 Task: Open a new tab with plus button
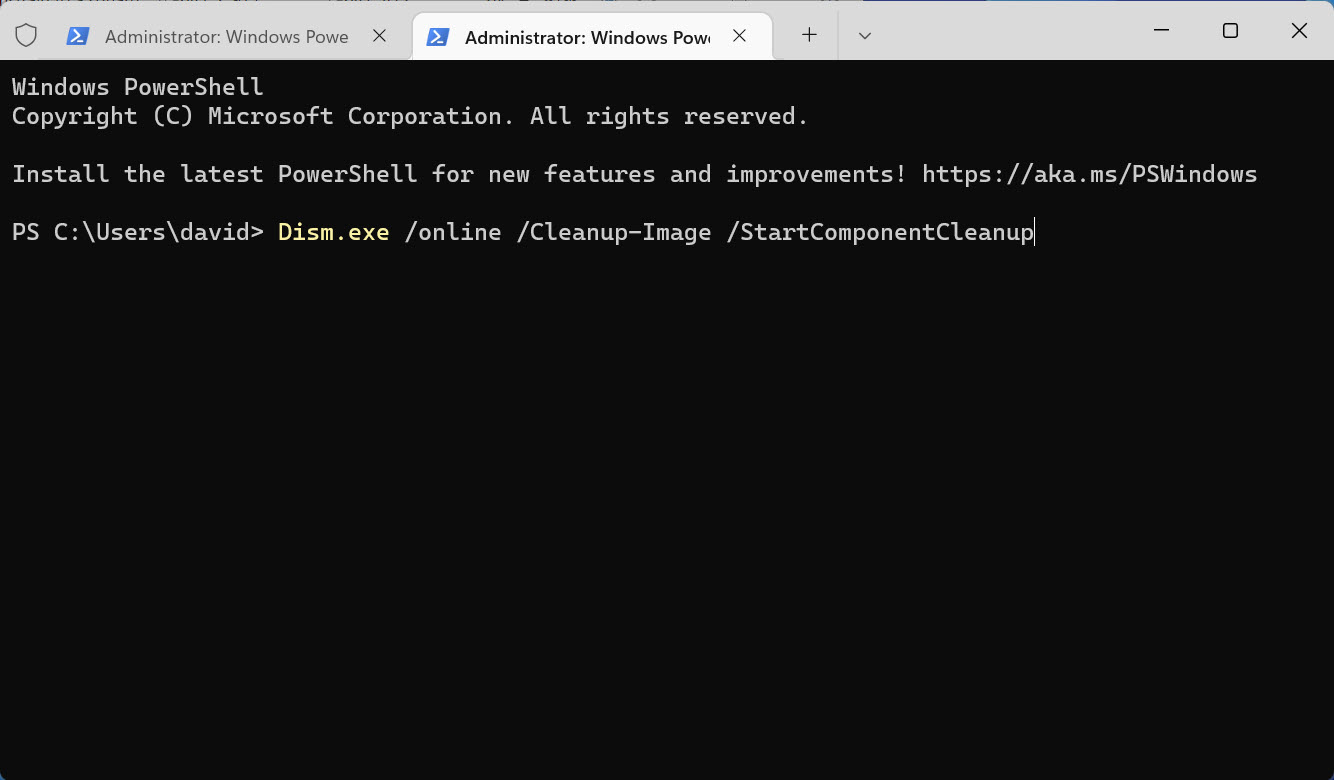809,35
